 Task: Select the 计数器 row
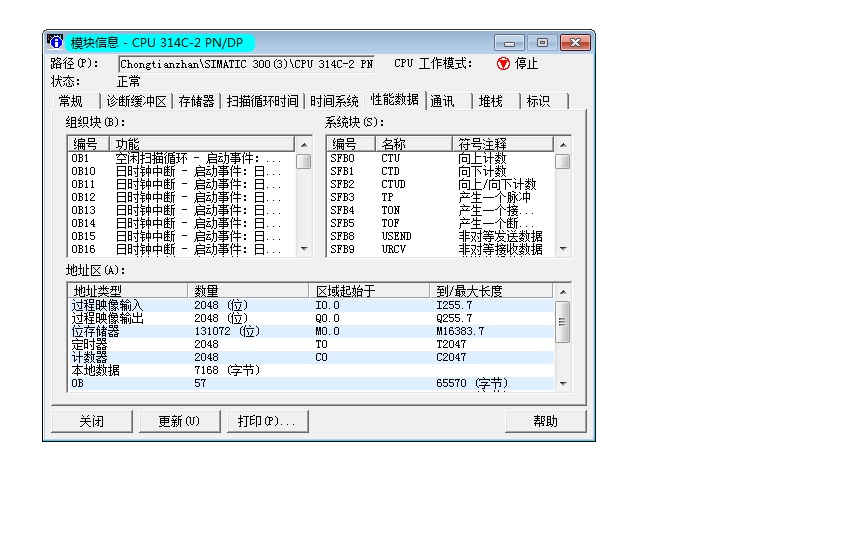point(311,358)
